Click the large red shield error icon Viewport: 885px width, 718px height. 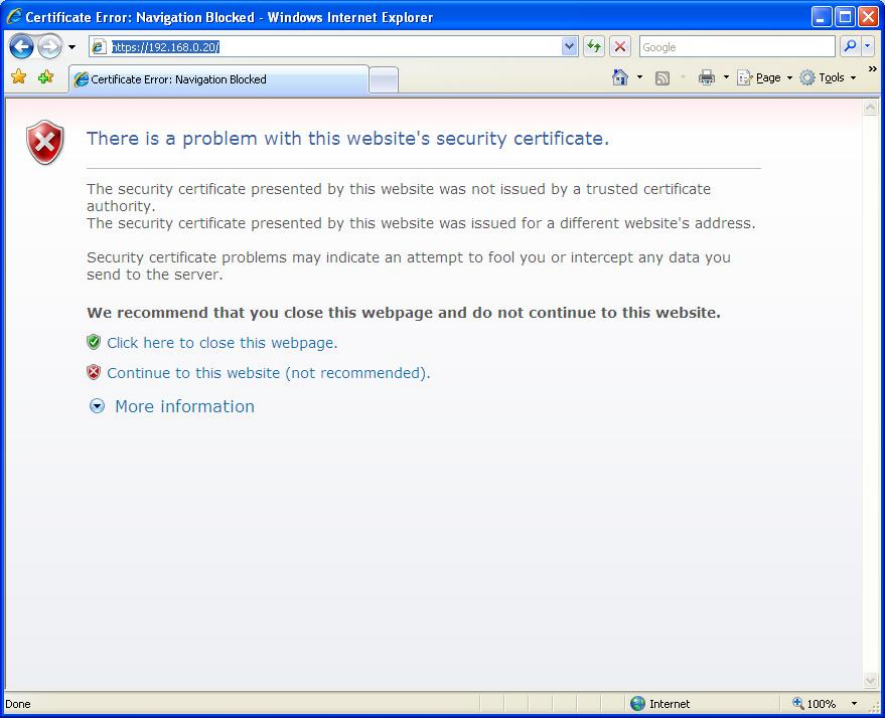(45, 142)
